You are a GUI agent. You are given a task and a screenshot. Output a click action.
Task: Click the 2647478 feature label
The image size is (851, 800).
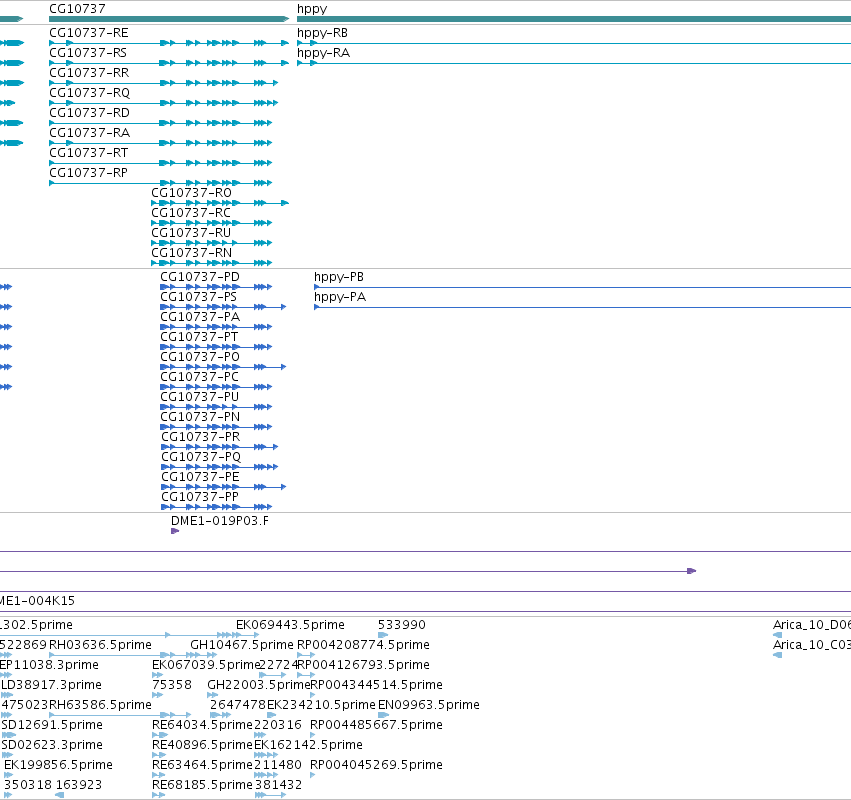tap(238, 705)
